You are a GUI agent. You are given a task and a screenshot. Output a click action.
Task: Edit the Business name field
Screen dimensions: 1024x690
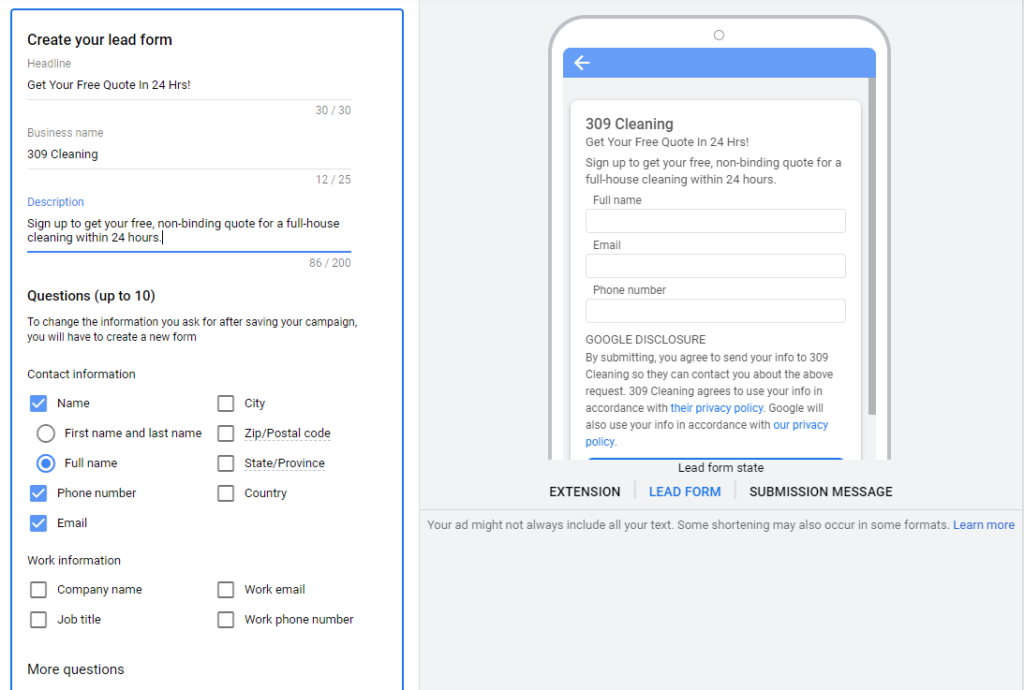point(189,154)
